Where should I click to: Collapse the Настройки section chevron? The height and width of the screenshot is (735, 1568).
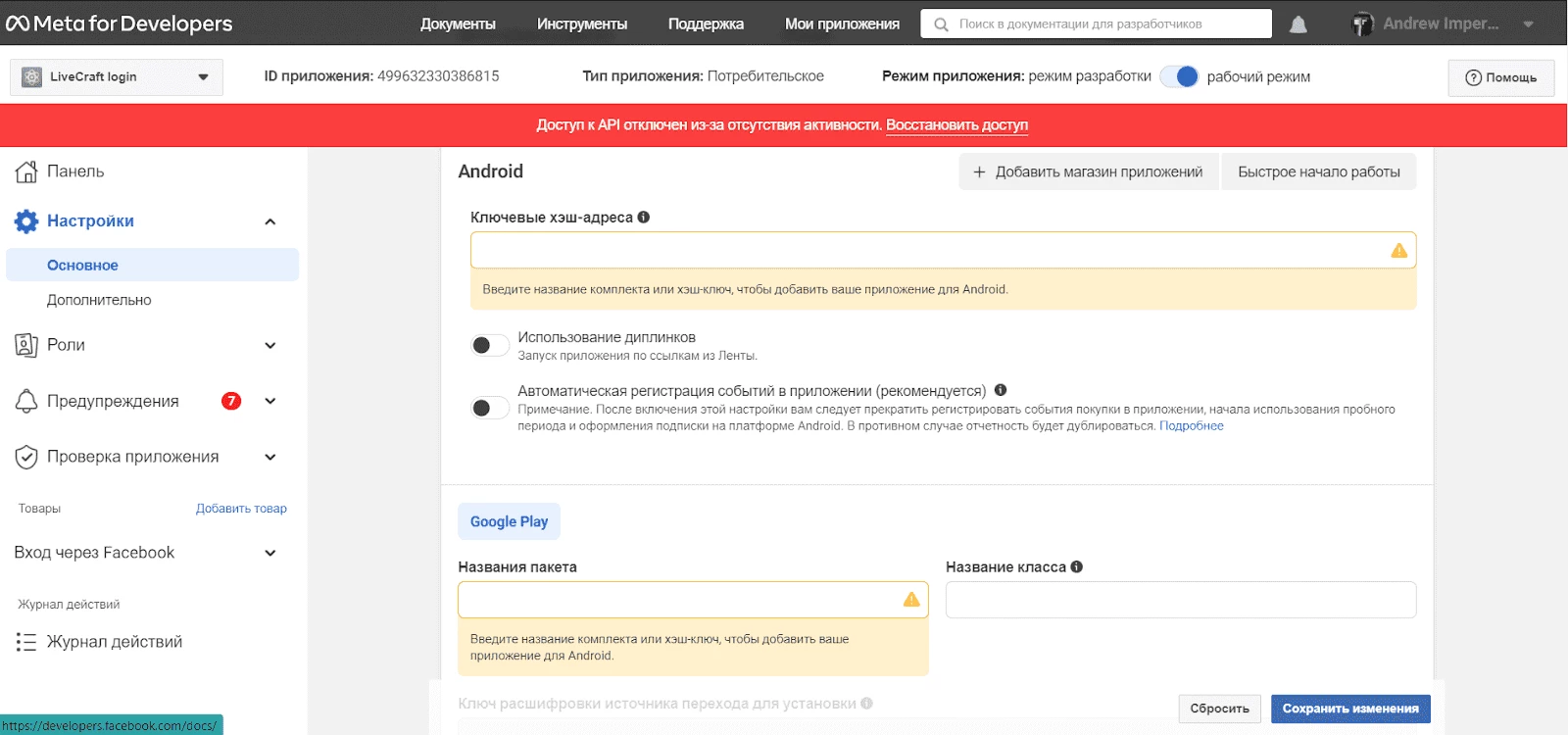pos(270,221)
